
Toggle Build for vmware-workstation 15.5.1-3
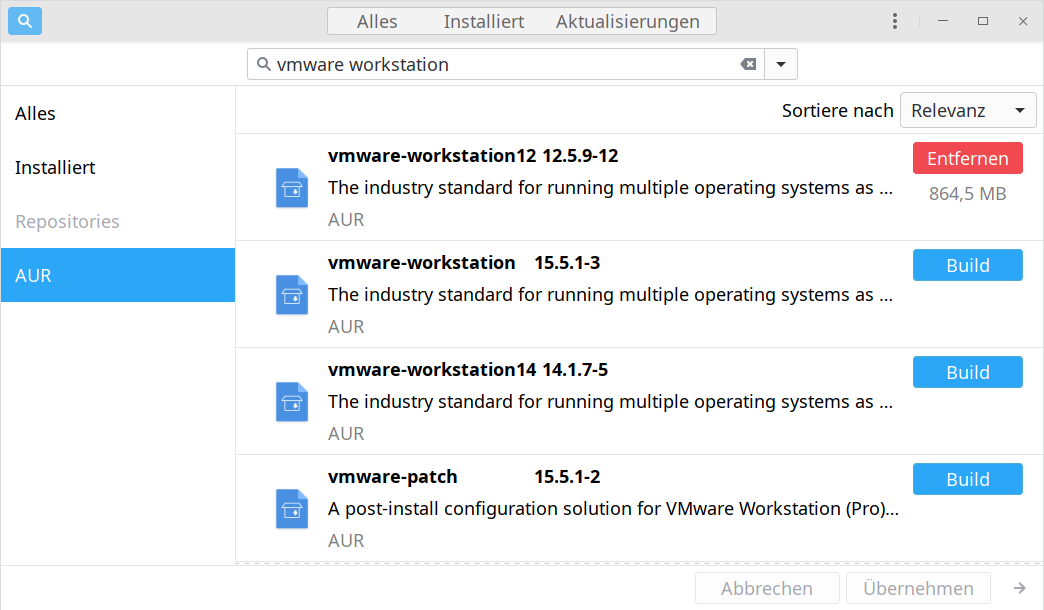(x=967, y=265)
